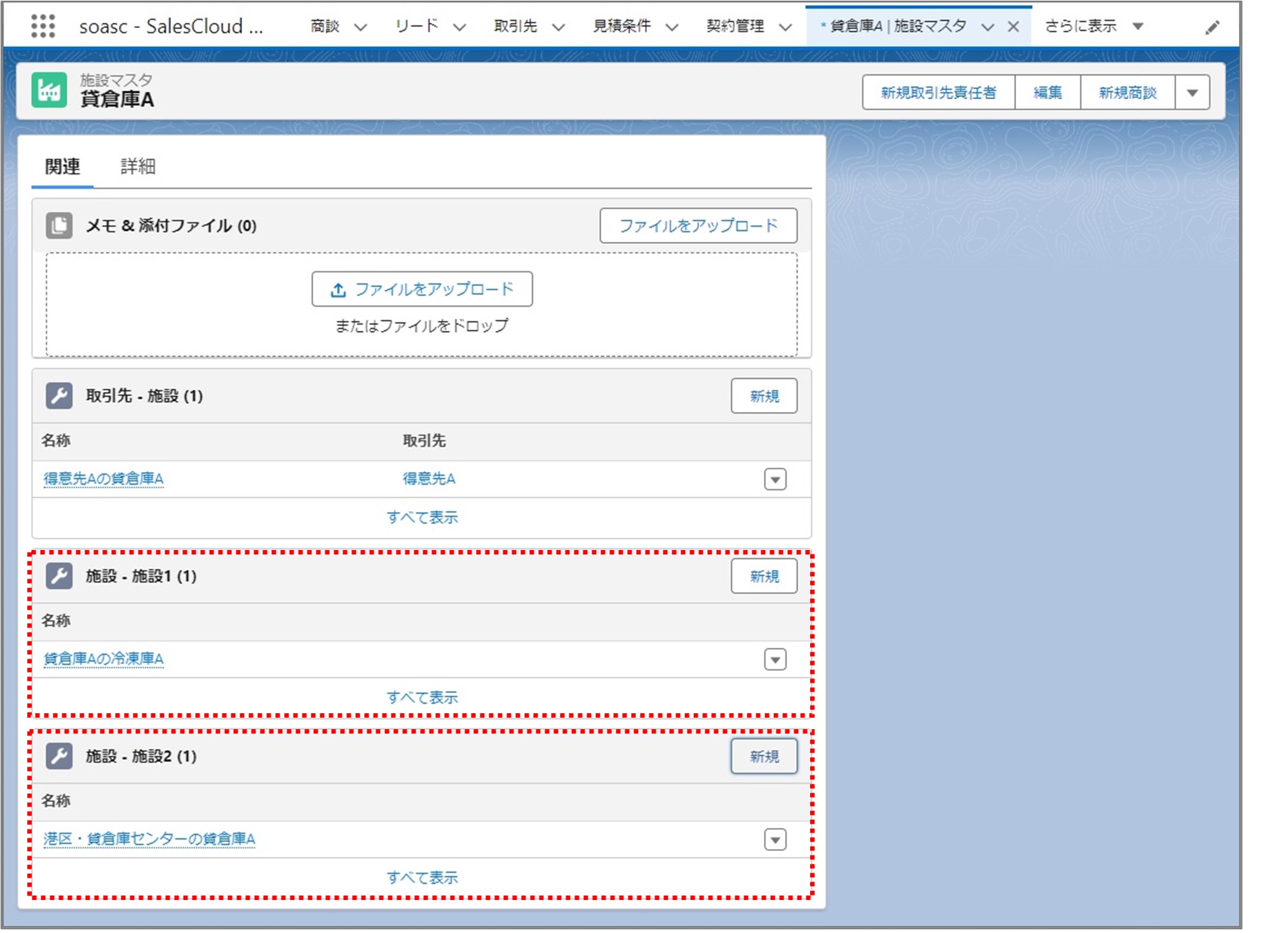The height and width of the screenshot is (933, 1288).
Task: Expand the リード tab chevron
Action: [459, 27]
